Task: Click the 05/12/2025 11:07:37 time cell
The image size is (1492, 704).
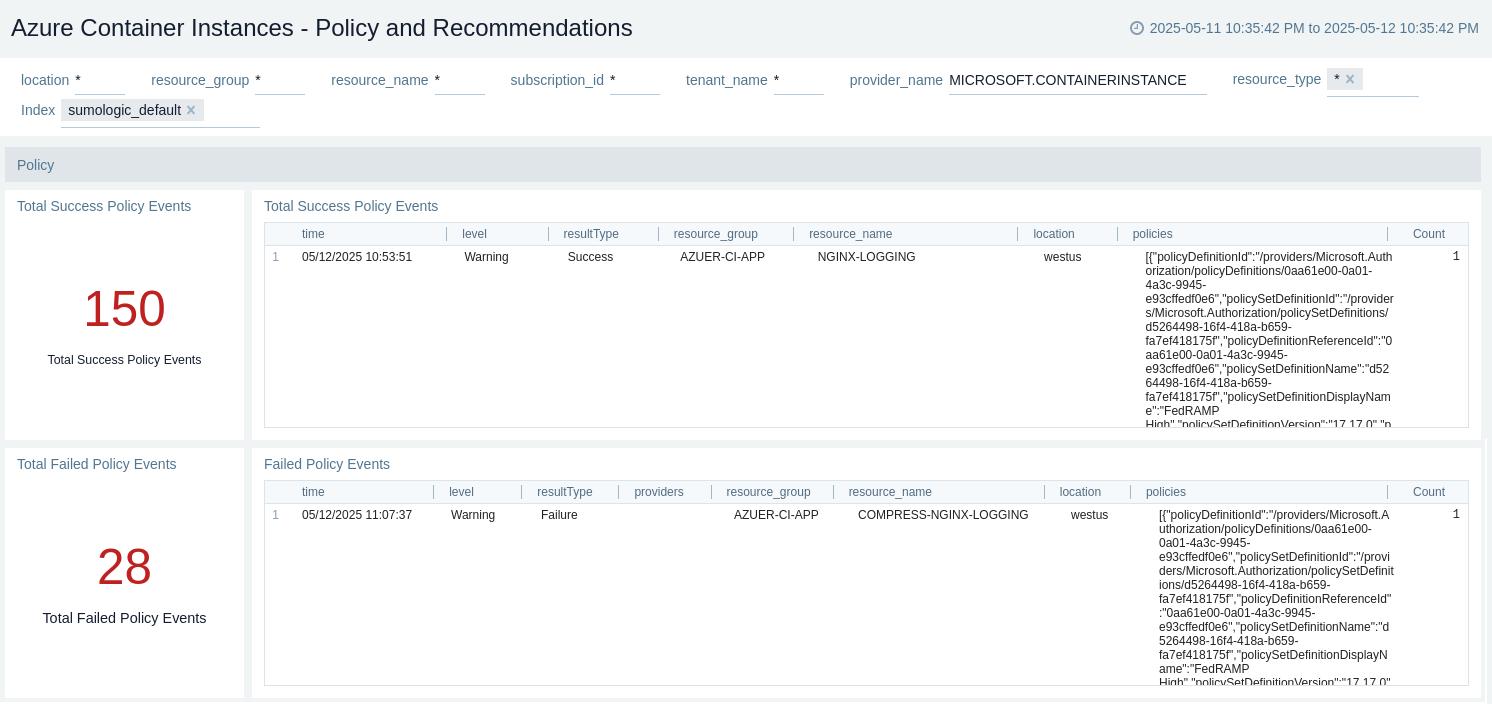Action: (x=357, y=515)
